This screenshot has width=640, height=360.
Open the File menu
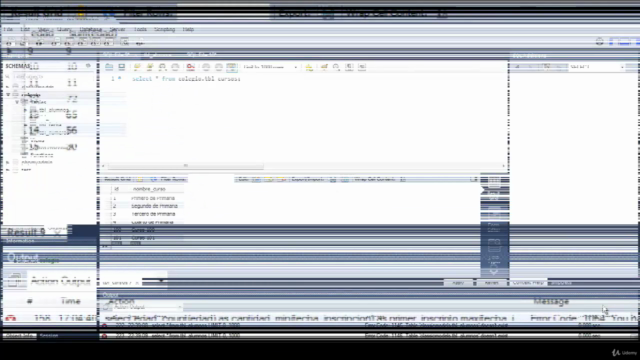point(8,29)
